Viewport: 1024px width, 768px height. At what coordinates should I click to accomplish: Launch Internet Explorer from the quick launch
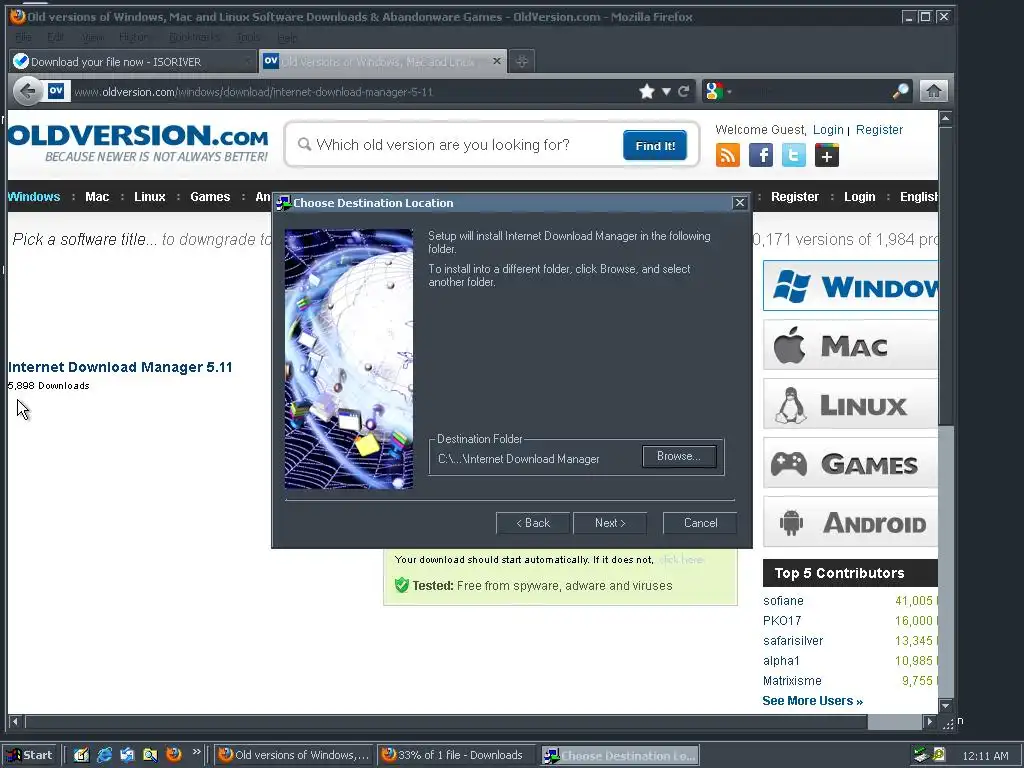tap(104, 755)
